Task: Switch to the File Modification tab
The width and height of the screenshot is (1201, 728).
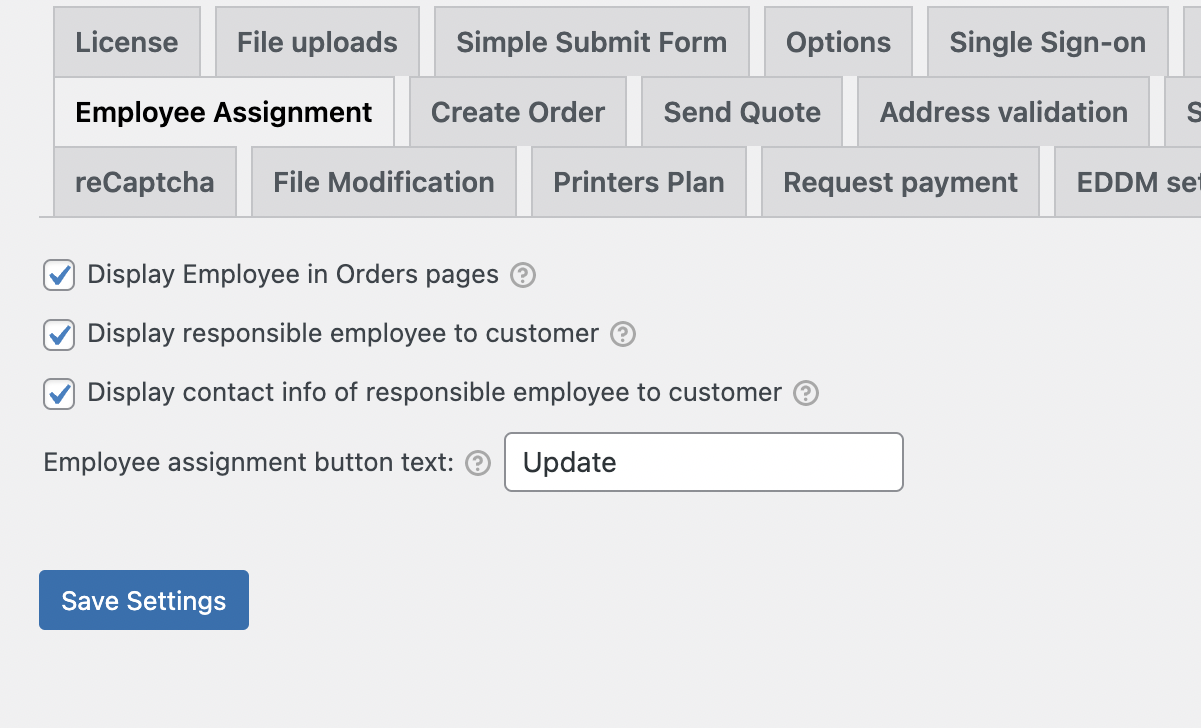Action: [383, 182]
